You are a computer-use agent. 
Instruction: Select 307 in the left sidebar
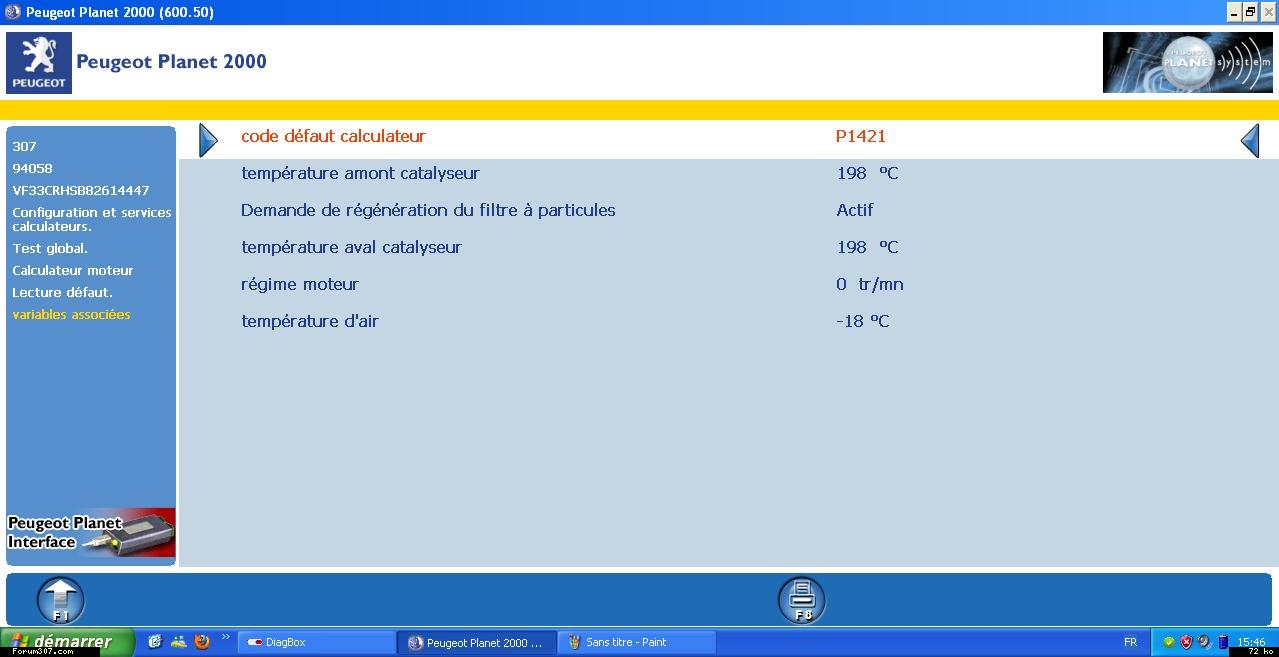click(24, 146)
